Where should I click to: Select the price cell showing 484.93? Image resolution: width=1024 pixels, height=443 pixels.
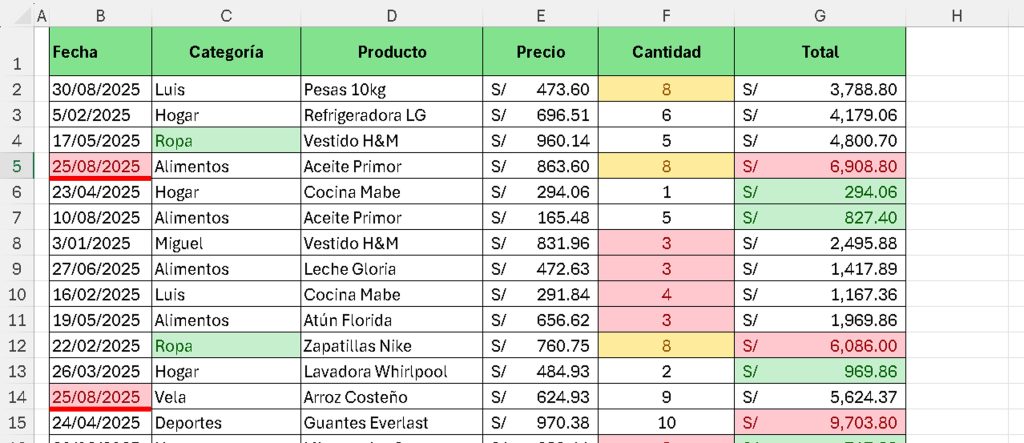click(541, 371)
